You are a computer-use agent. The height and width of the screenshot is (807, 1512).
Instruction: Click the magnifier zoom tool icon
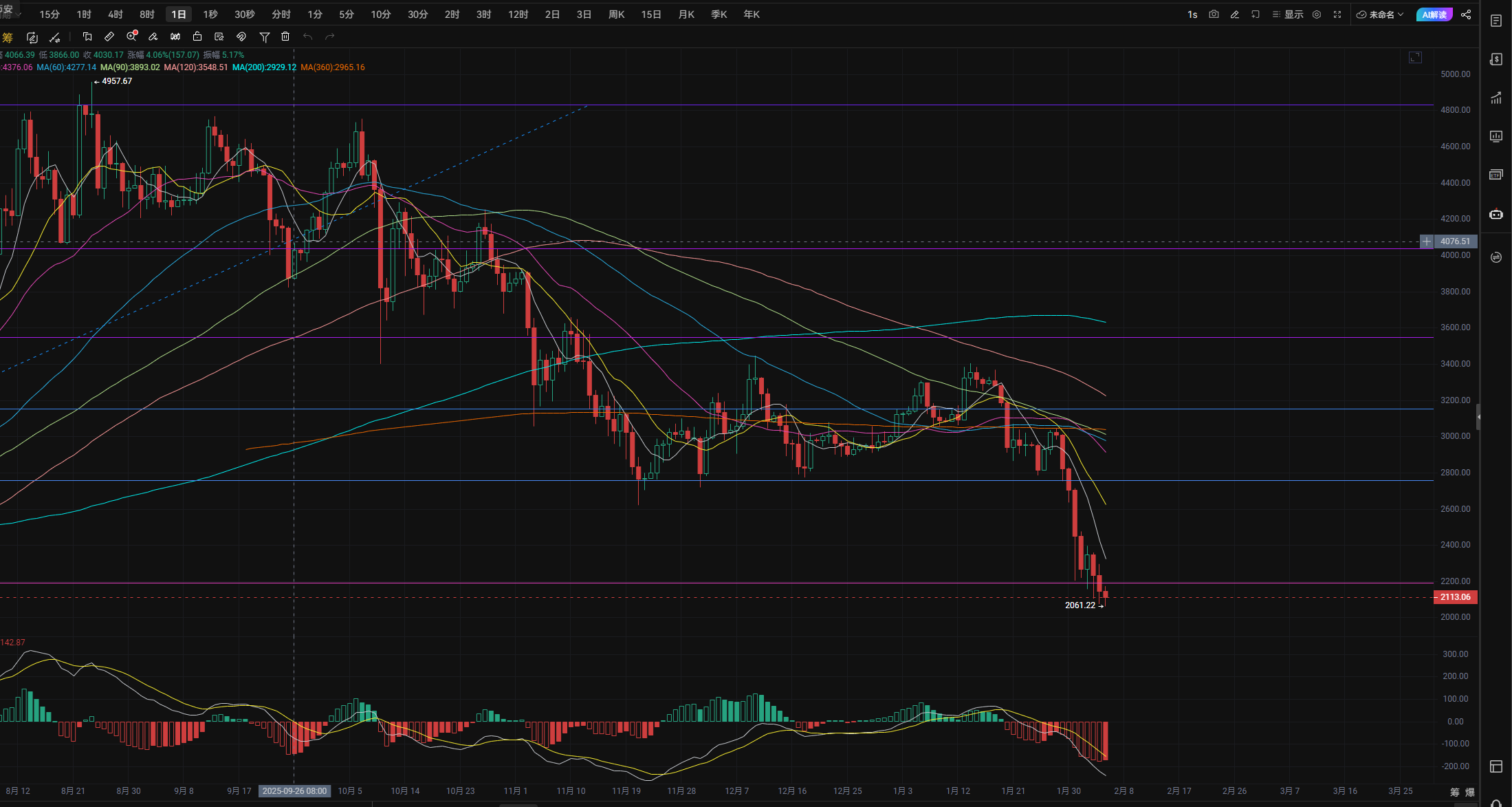(131, 36)
